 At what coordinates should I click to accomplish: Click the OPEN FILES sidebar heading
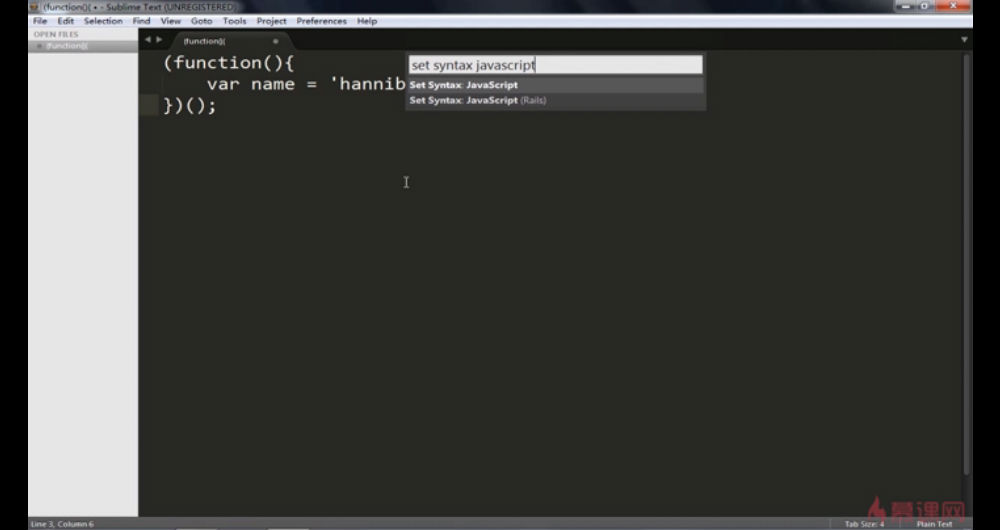56,34
